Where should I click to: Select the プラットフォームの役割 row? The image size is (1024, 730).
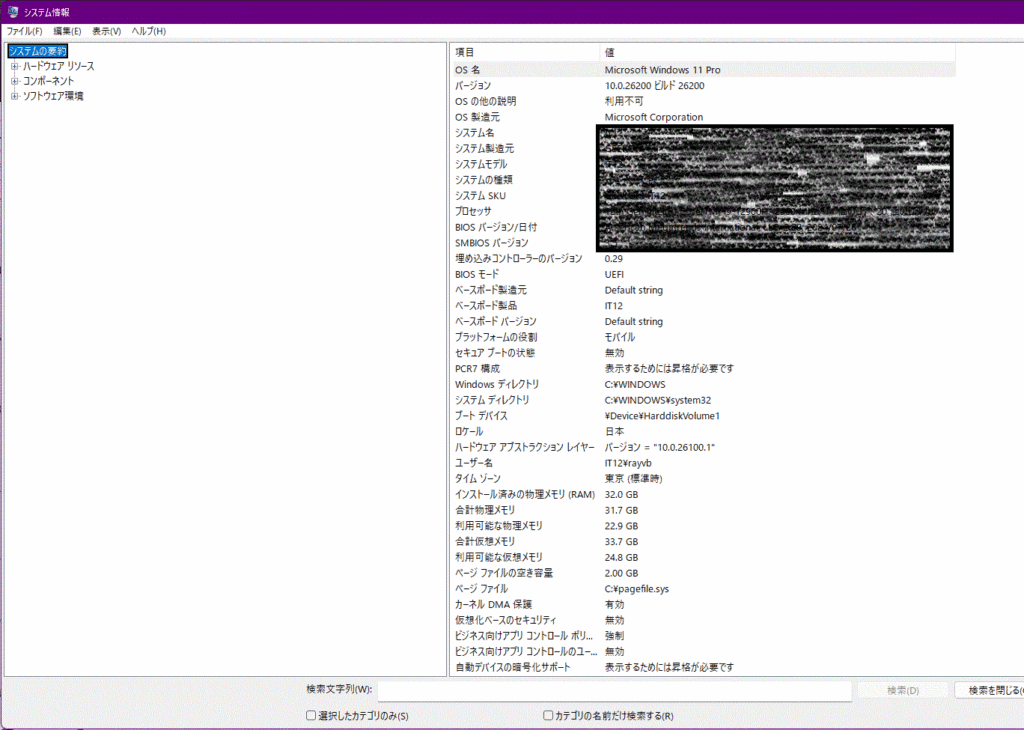pos(703,337)
